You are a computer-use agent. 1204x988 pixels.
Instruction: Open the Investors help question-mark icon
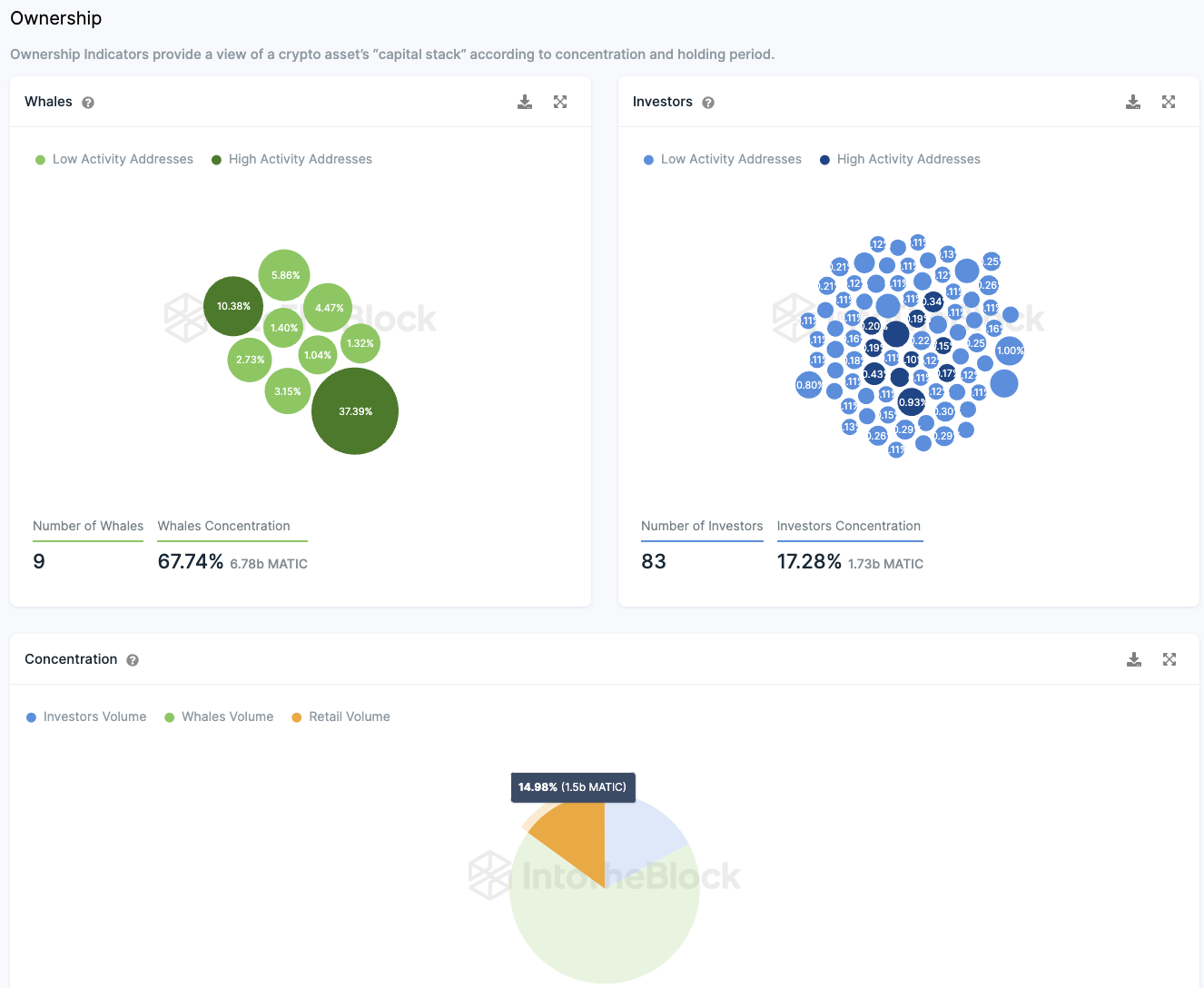[x=708, y=103]
